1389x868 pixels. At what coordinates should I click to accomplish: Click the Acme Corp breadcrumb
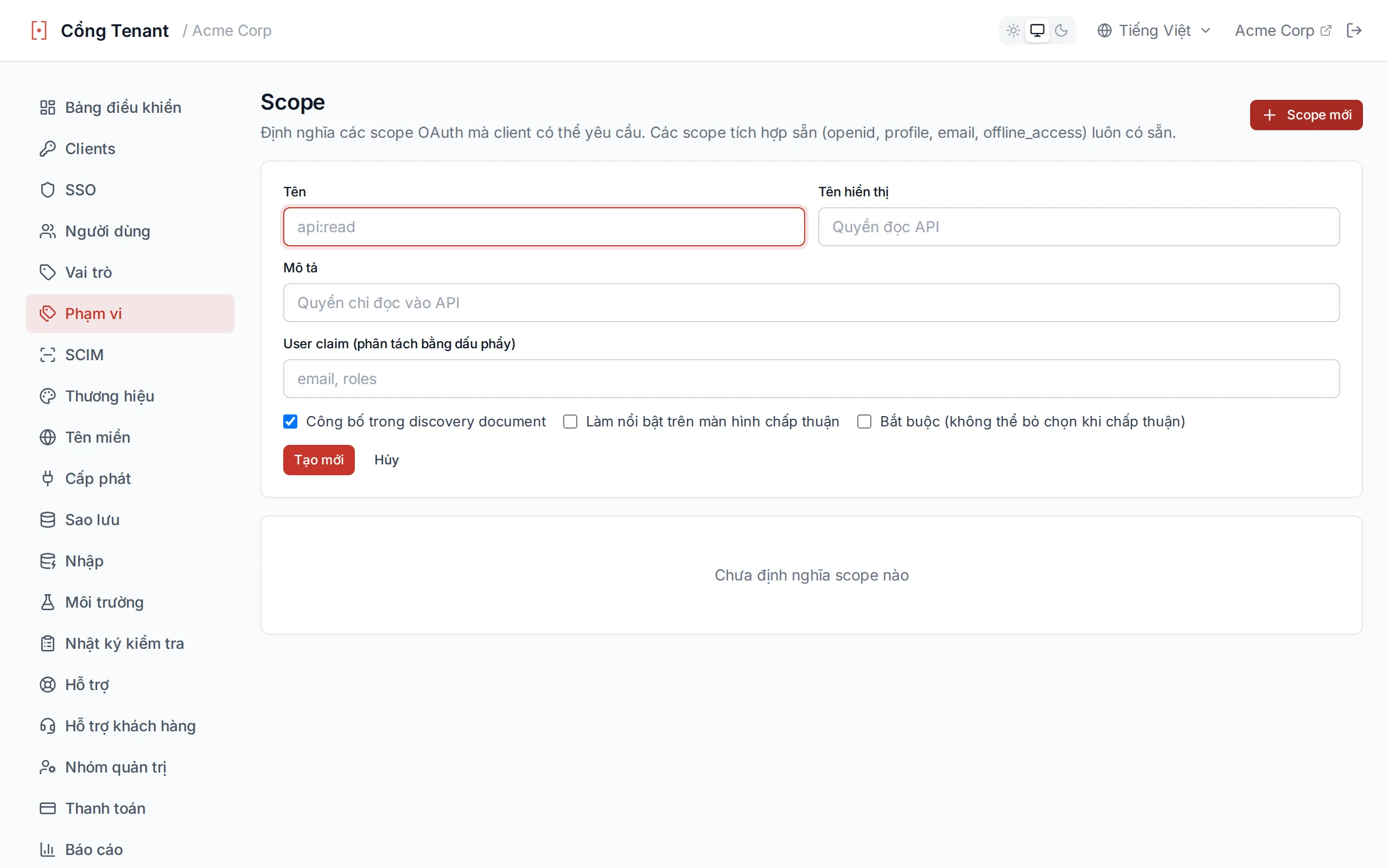(x=231, y=30)
